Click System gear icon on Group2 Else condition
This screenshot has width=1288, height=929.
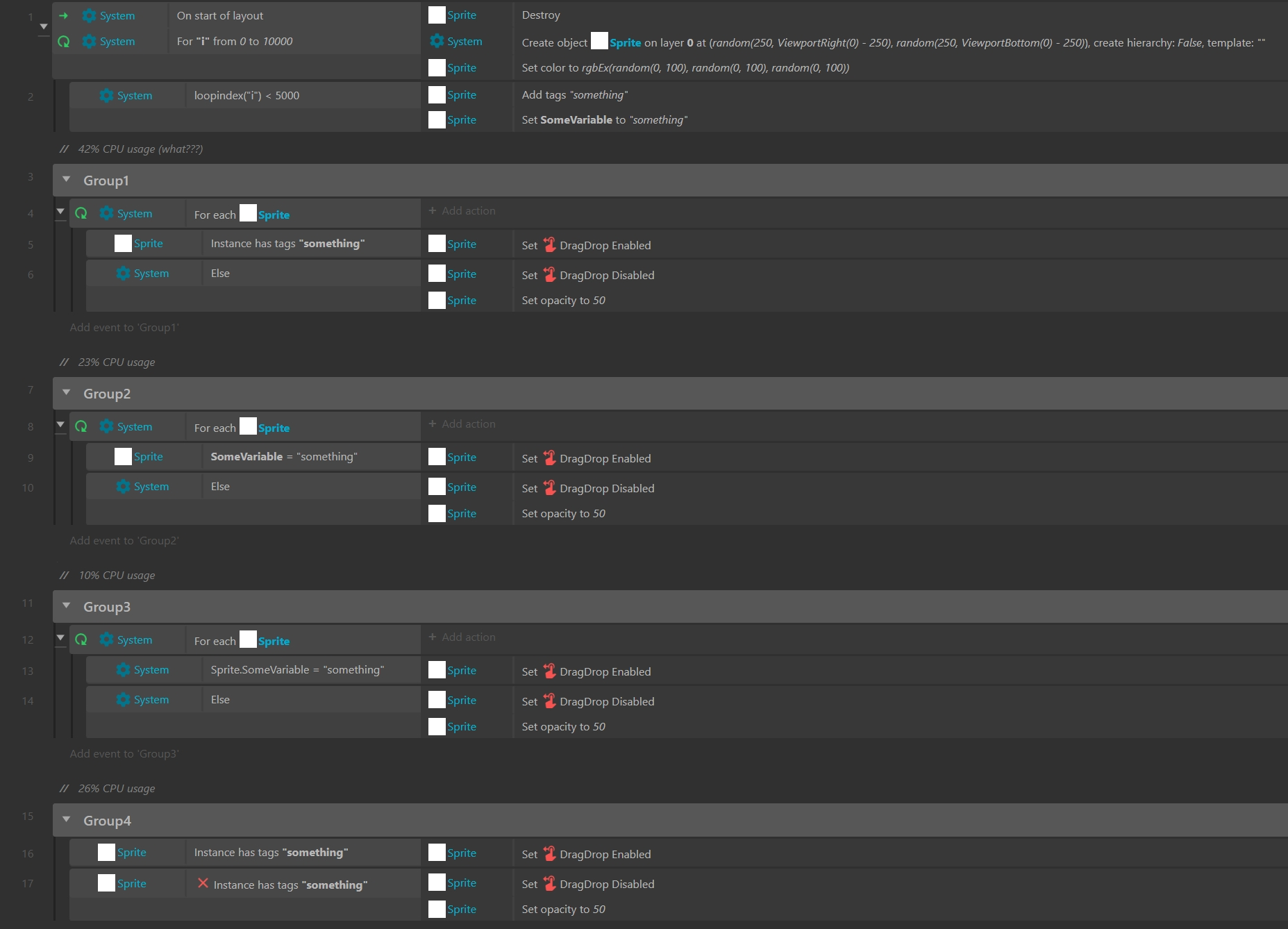[123, 487]
